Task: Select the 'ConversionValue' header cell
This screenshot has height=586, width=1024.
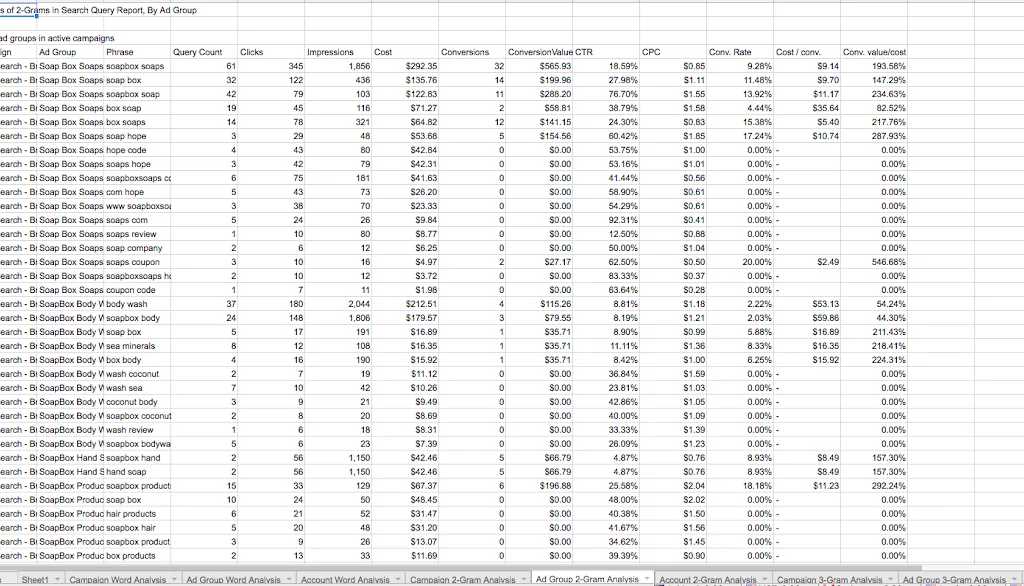Action: (539, 52)
